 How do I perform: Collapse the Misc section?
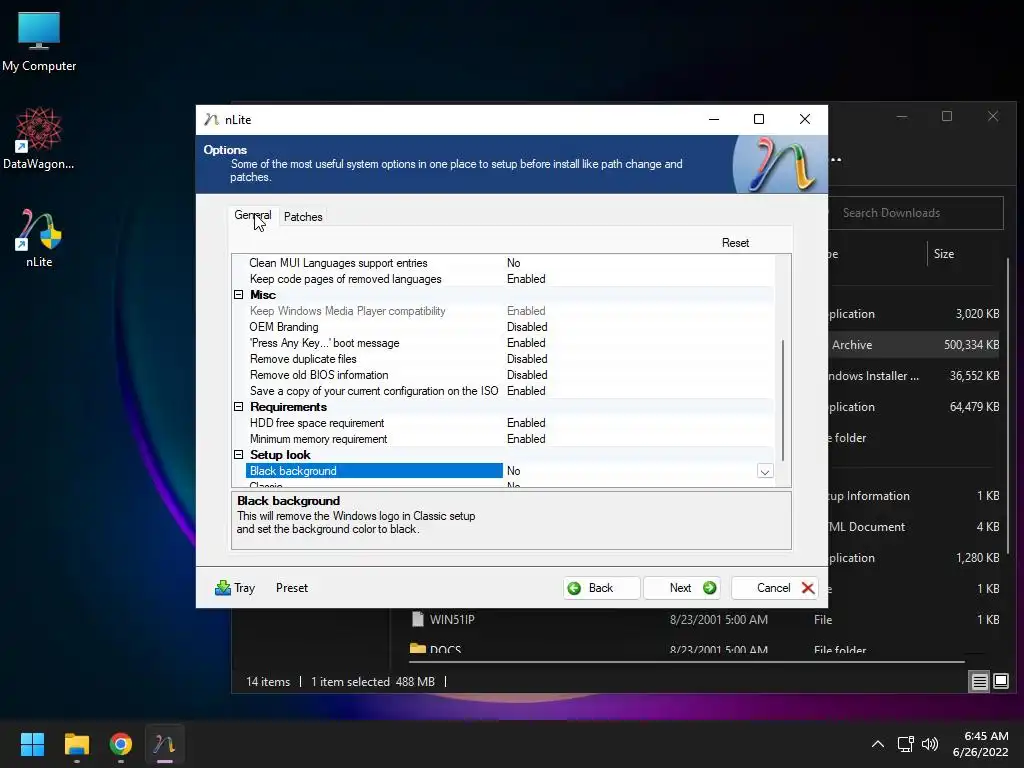238,295
